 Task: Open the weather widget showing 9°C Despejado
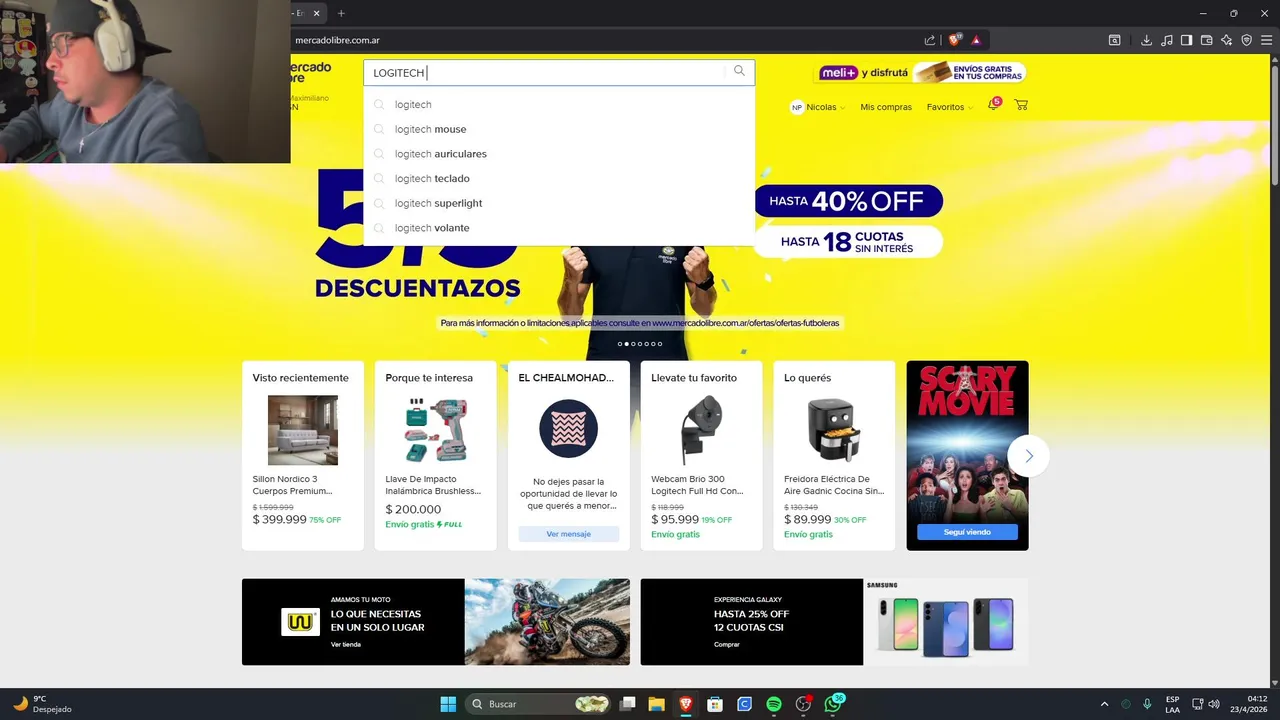coord(42,704)
